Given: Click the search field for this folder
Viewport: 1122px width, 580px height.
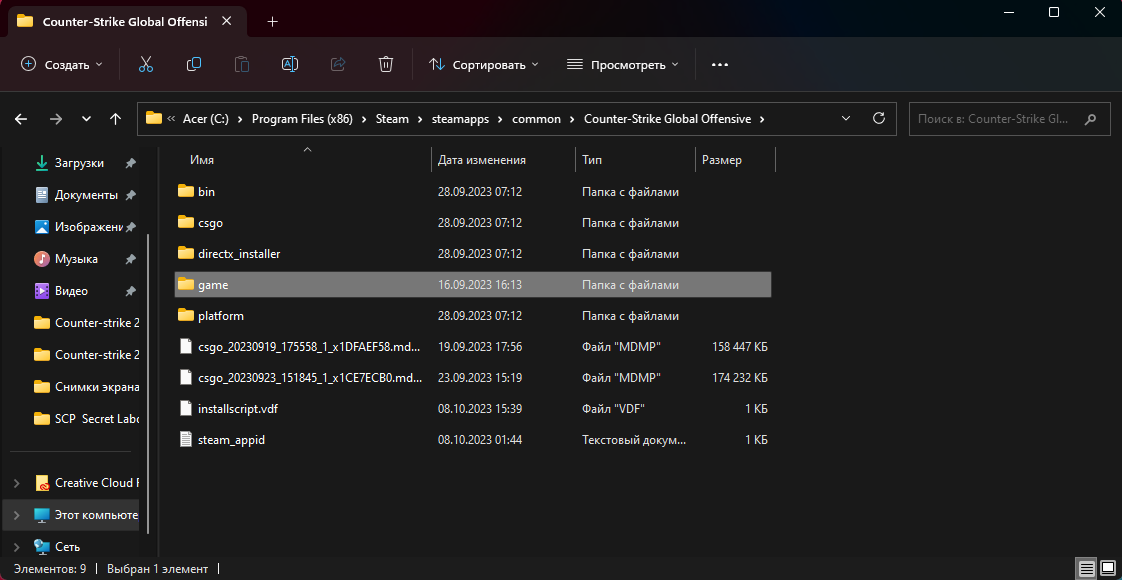Looking at the screenshot, I should (x=1000, y=119).
